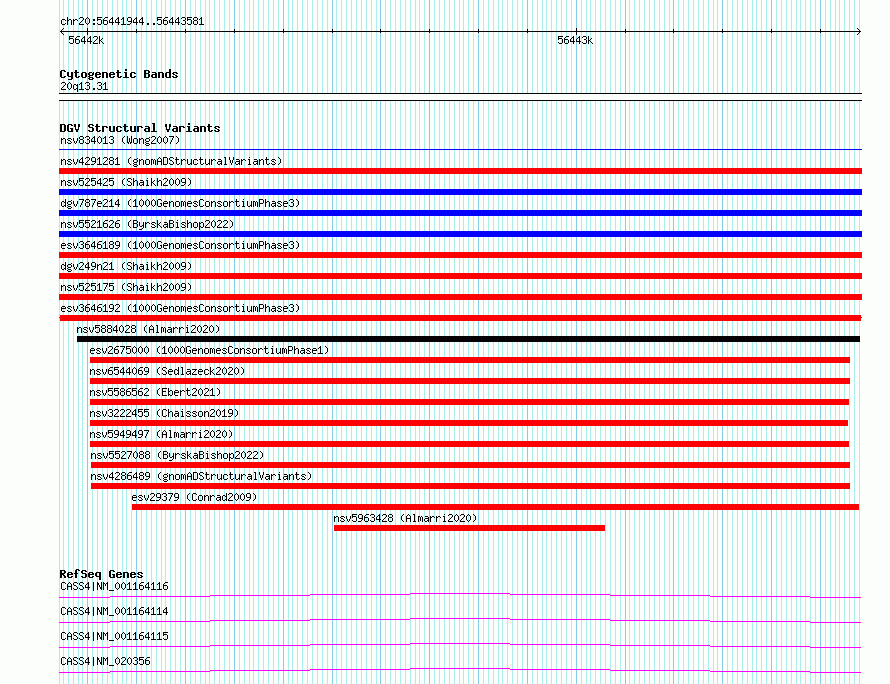This screenshot has height=684, width=890.
Task: Open esv29379 (Conrad2009) label
Action: tap(194, 497)
